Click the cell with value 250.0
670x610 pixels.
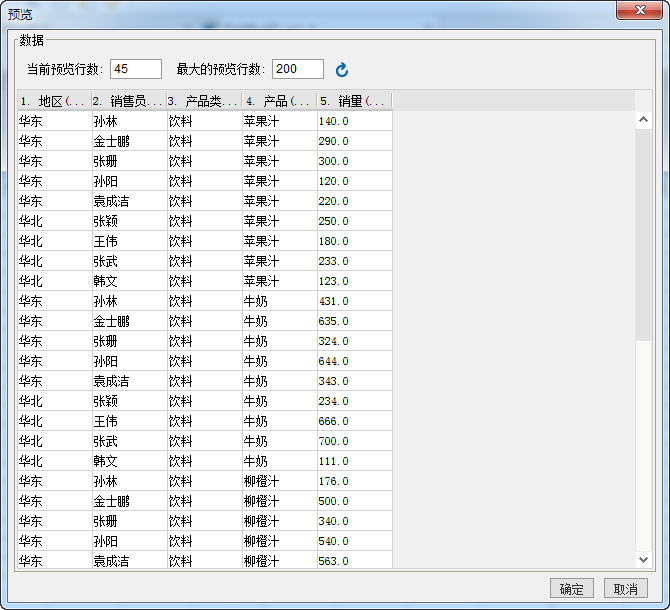click(x=355, y=221)
